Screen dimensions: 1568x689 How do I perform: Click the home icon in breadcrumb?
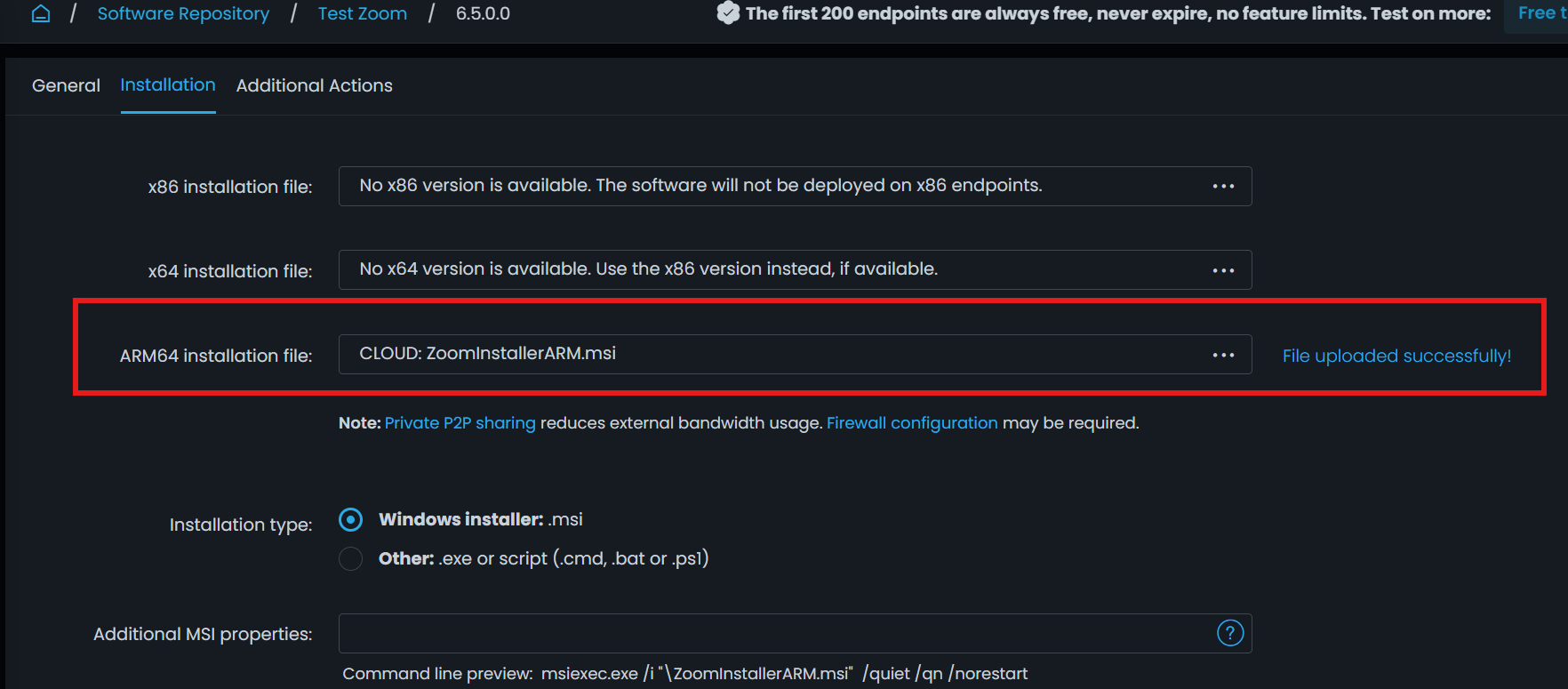point(41,13)
